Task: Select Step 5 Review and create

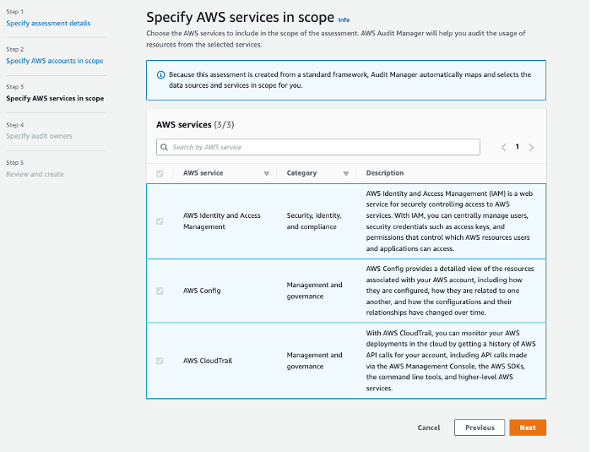Action: 35,174
